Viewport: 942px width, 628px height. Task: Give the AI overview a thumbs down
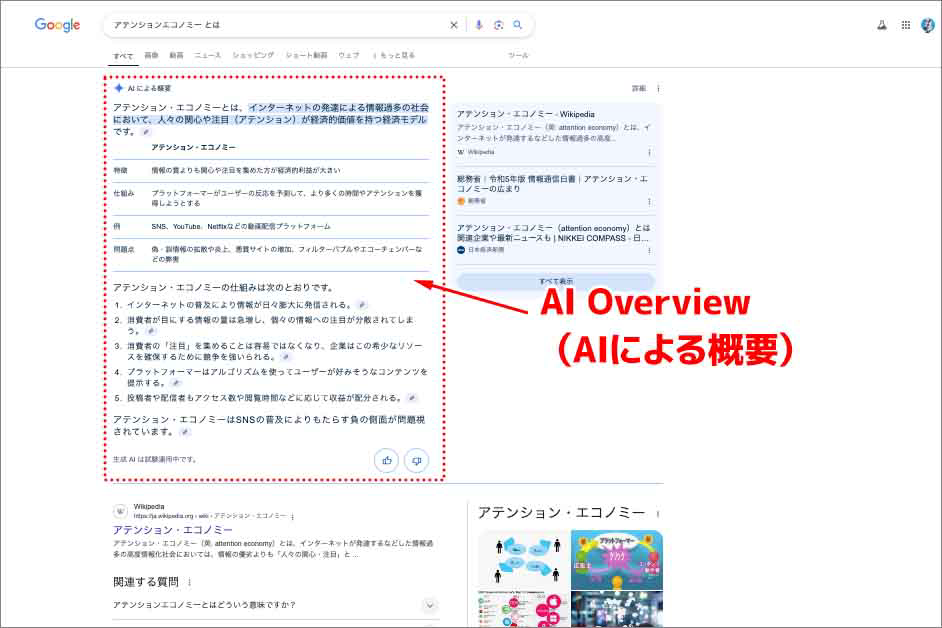(x=416, y=460)
